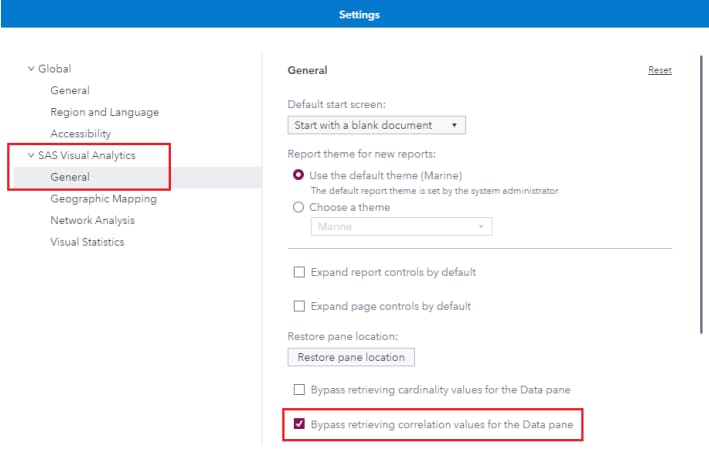Image resolution: width=709 pixels, height=455 pixels.
Task: Uncheck Bypass retrieving correlation values checkbox
Action: pyautogui.click(x=298, y=425)
